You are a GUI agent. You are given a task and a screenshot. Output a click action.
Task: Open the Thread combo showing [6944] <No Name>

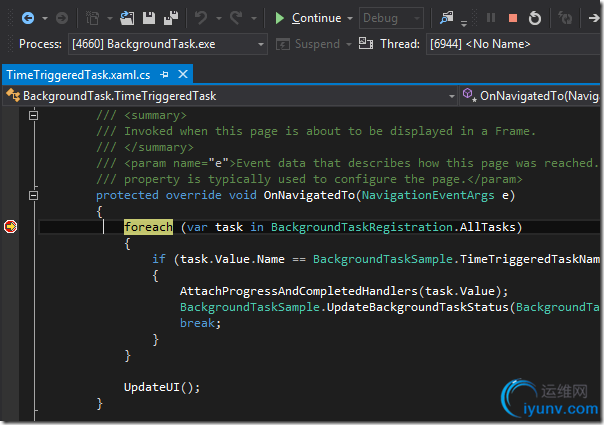click(514, 44)
